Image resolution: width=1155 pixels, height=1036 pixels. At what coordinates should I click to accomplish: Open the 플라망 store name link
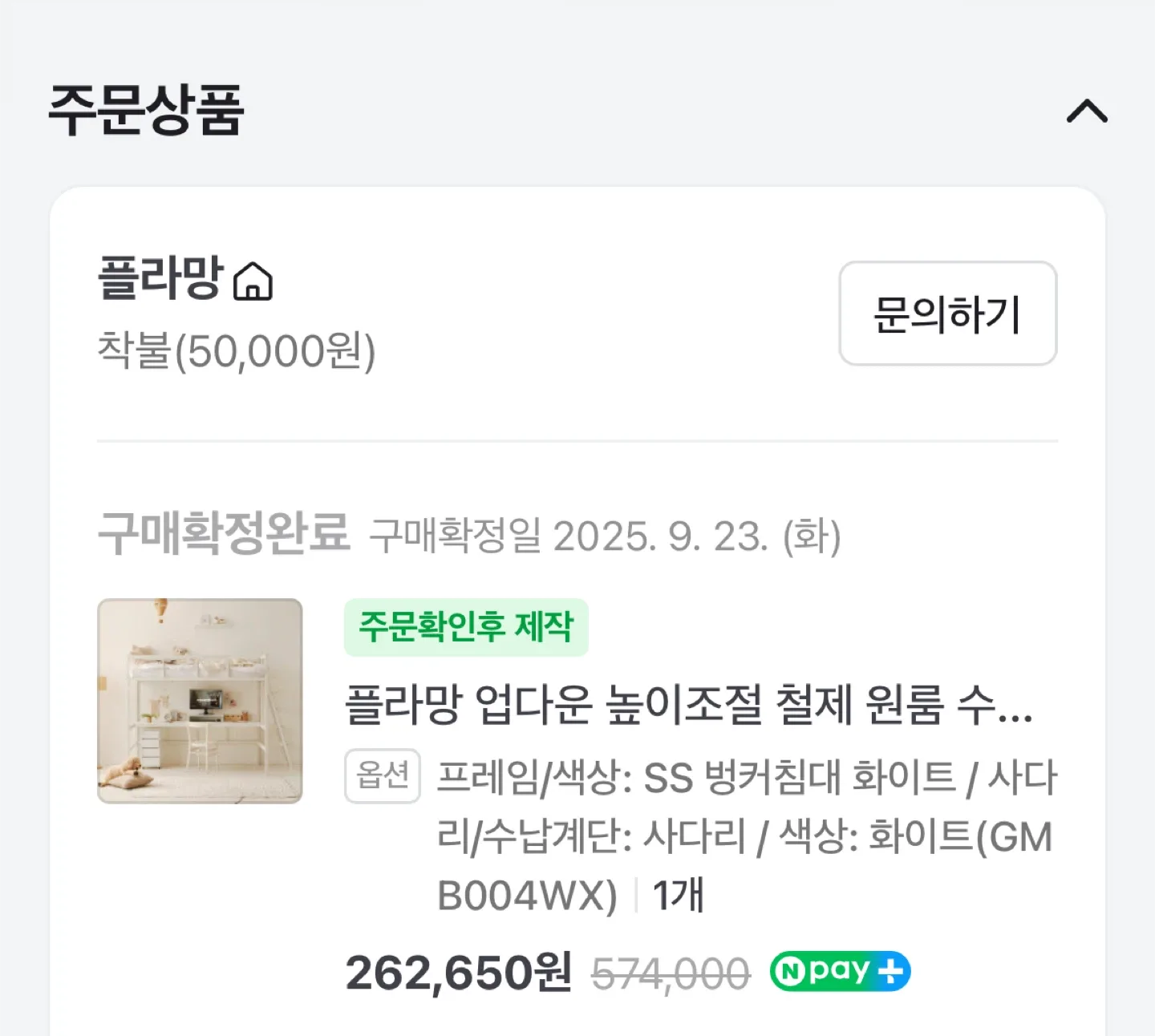pyautogui.click(x=160, y=277)
